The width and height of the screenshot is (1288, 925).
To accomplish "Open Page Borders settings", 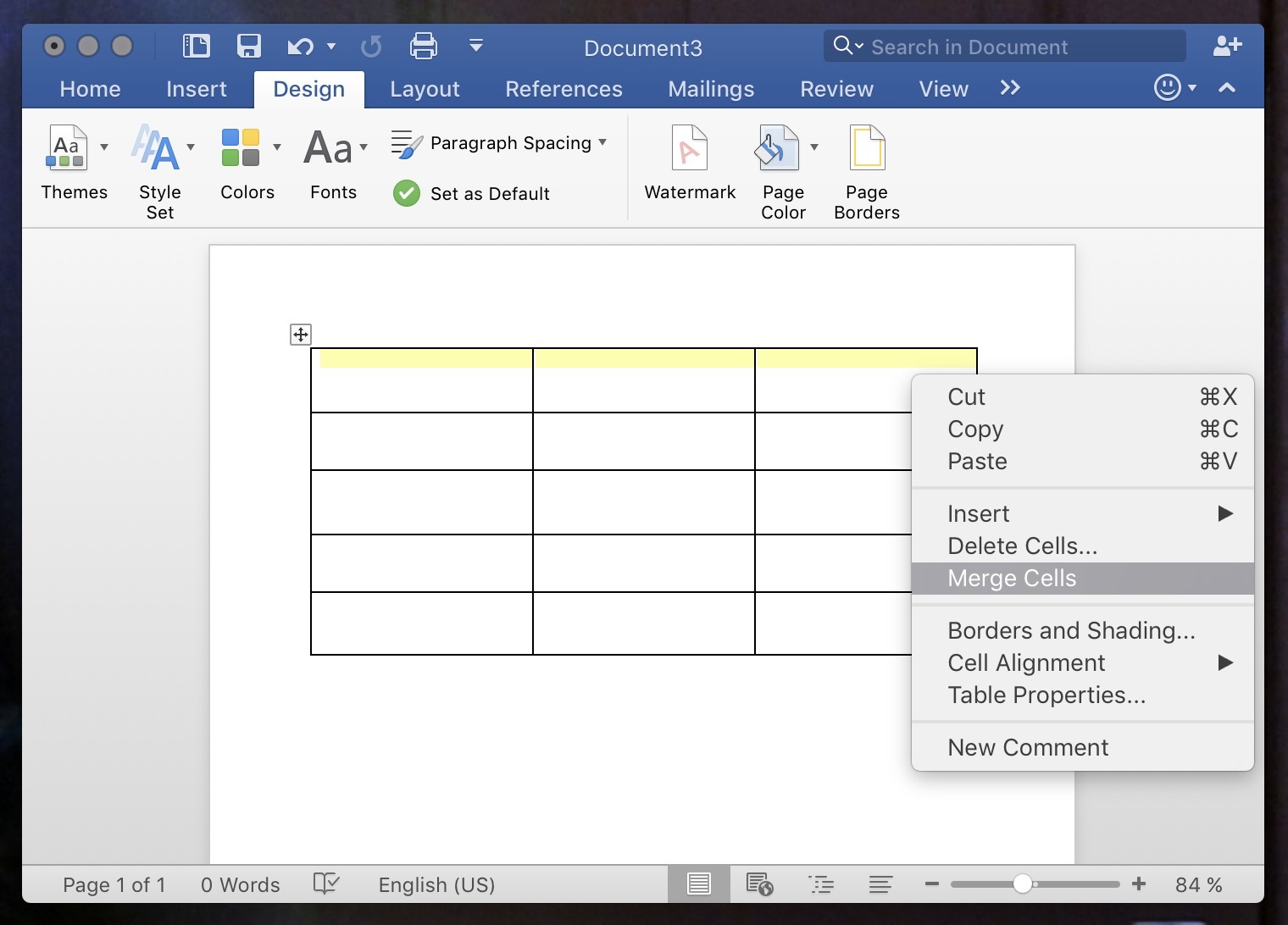I will [866, 149].
